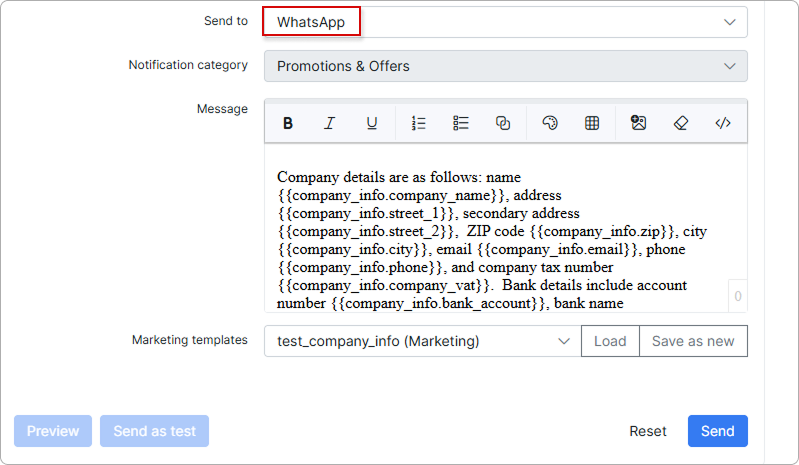Select the Notification category label
This screenshot has width=799, height=465.
coord(188,65)
